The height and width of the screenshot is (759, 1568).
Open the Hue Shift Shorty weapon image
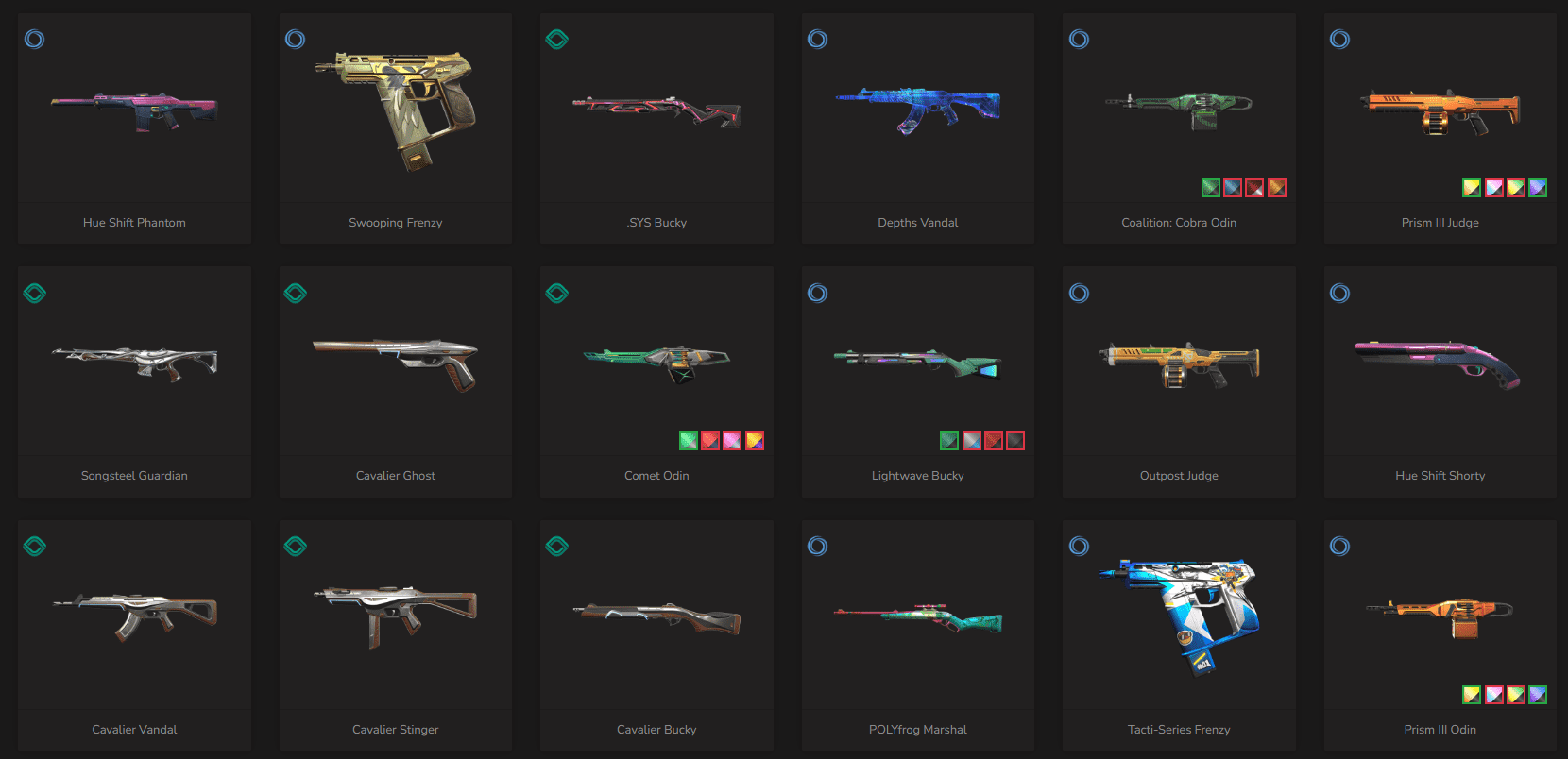[x=1438, y=365]
